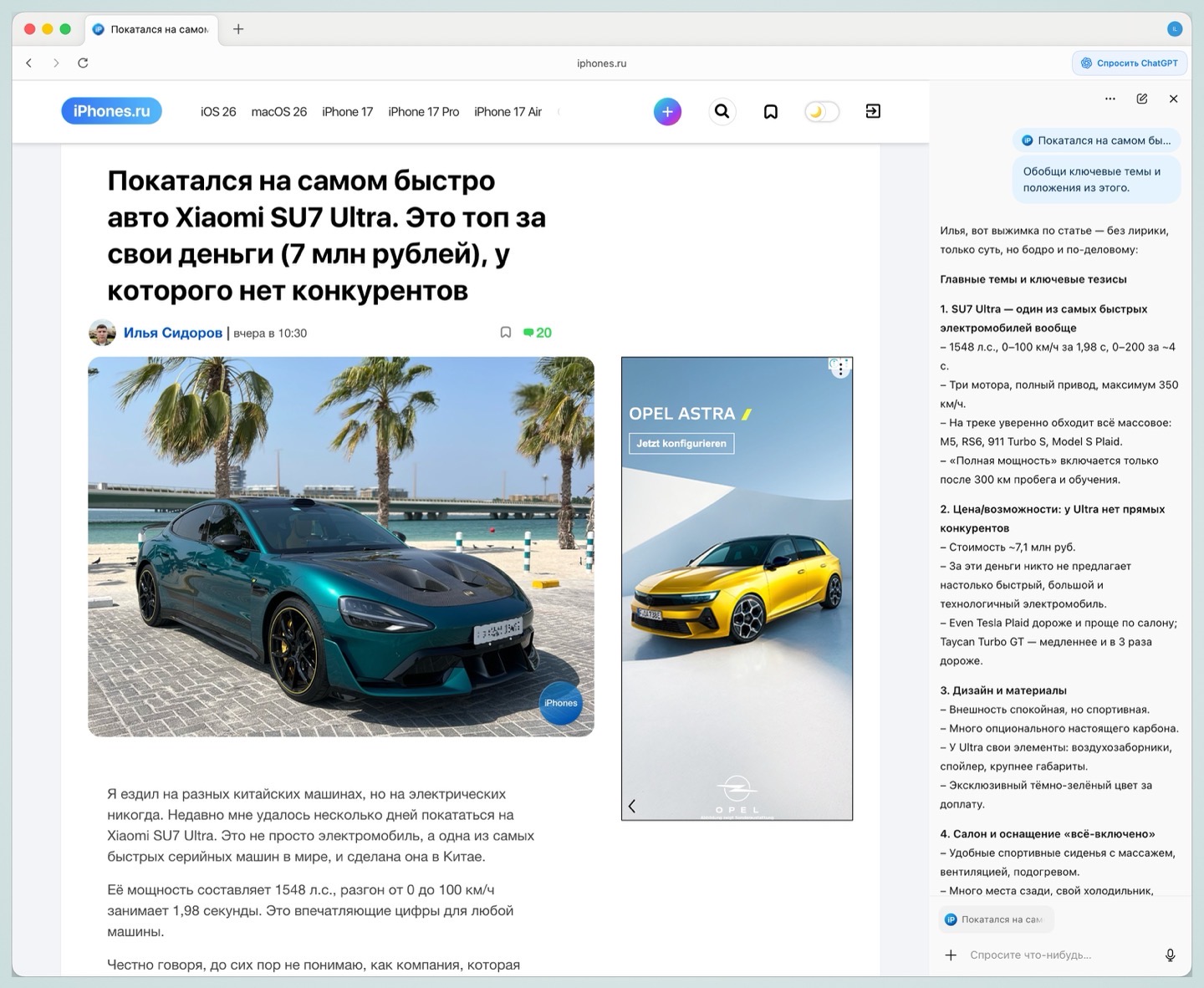Bookmark the article with small bookmark icon
1204x988 pixels.
(506, 333)
